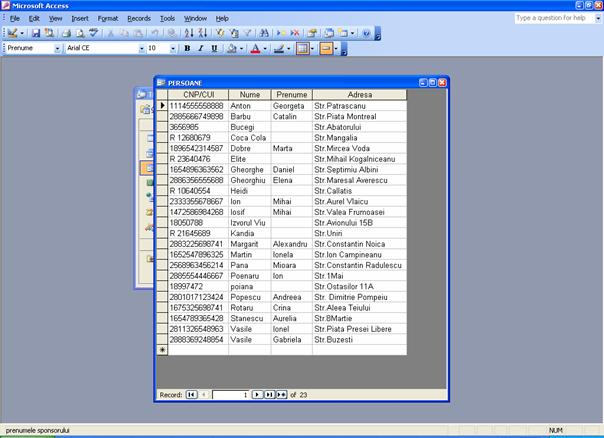Jump to the first record in navigator
Image resolution: width=604 pixels, height=438 pixels.
191,395
